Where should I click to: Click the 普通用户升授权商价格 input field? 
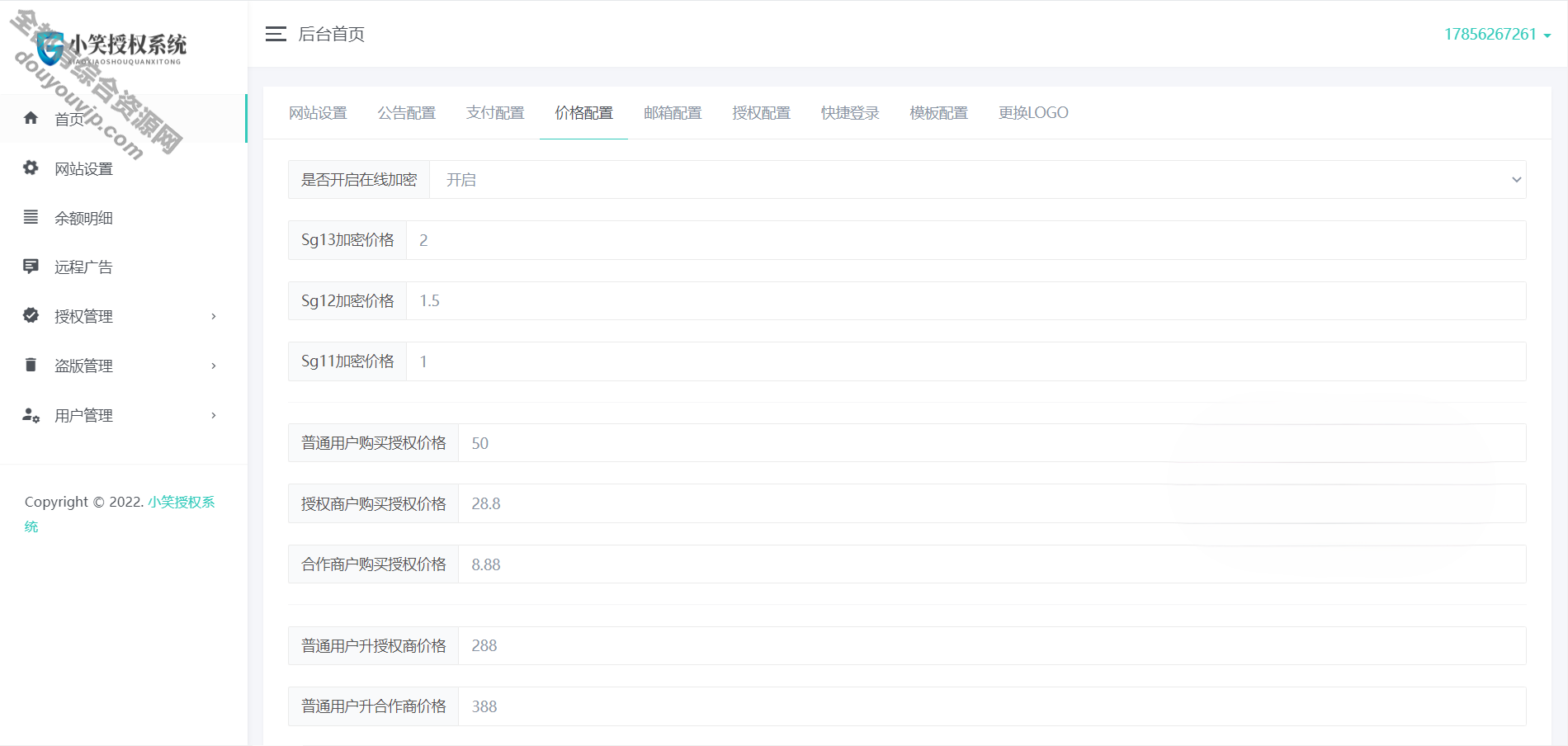(992, 645)
